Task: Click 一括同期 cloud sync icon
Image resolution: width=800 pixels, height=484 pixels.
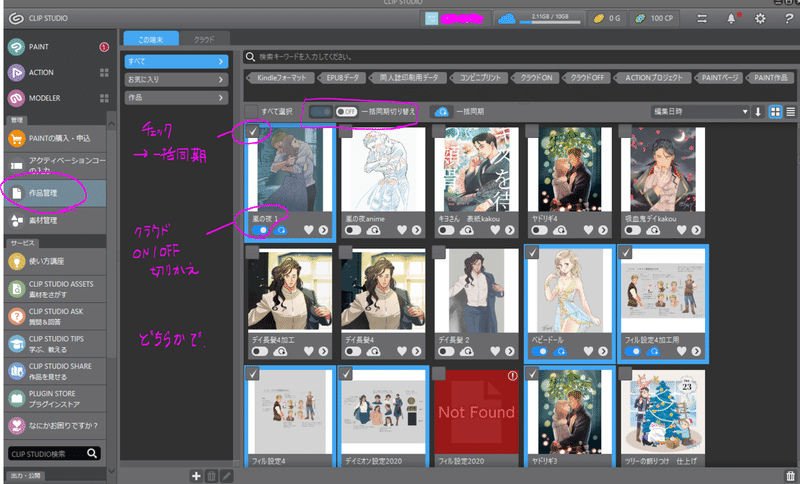Action: pyautogui.click(x=442, y=111)
